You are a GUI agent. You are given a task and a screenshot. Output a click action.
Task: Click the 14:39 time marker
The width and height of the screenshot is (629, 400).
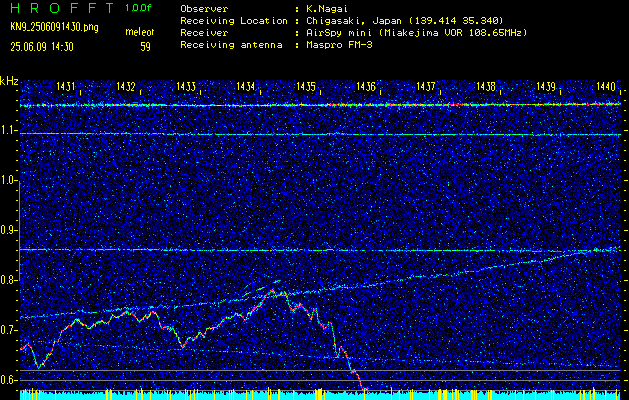(x=546, y=86)
